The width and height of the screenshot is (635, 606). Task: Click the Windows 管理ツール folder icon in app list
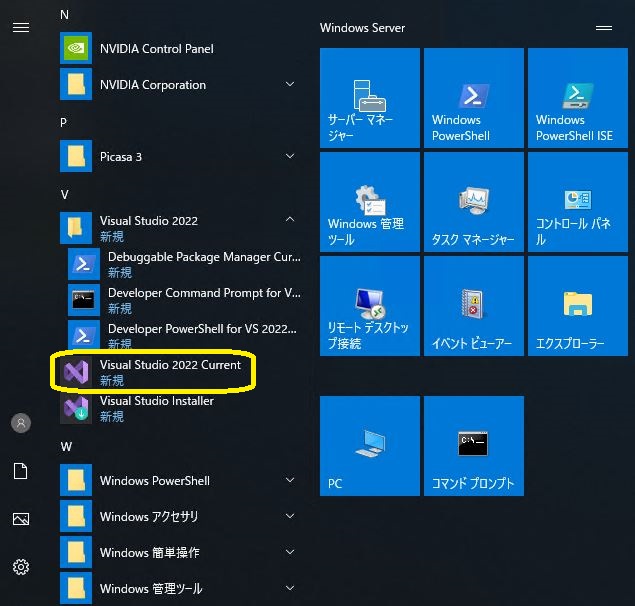(76, 589)
